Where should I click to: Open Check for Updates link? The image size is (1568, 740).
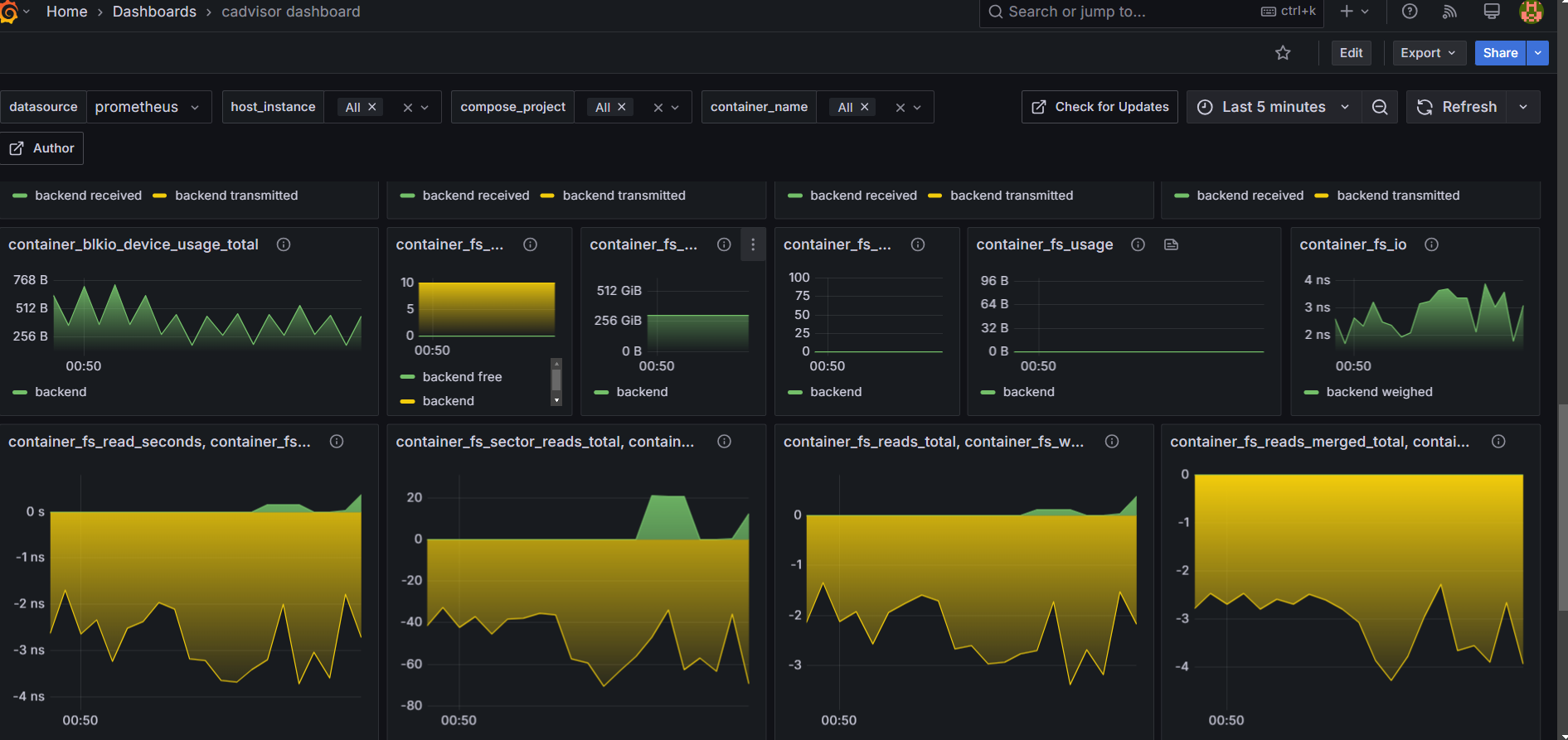1100,107
